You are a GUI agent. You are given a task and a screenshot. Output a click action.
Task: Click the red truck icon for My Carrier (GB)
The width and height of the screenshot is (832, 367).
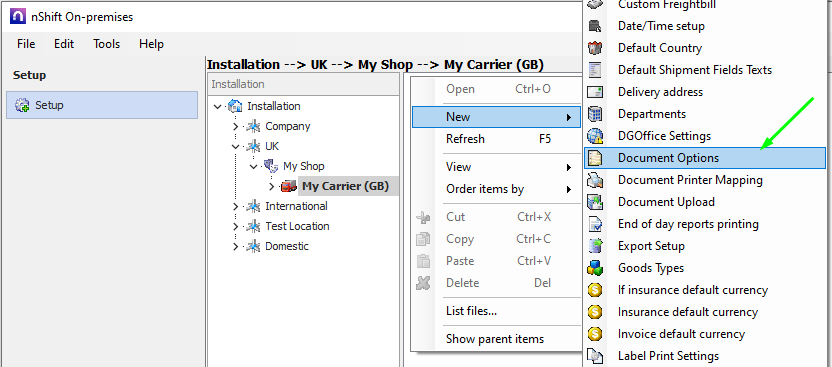pos(289,186)
